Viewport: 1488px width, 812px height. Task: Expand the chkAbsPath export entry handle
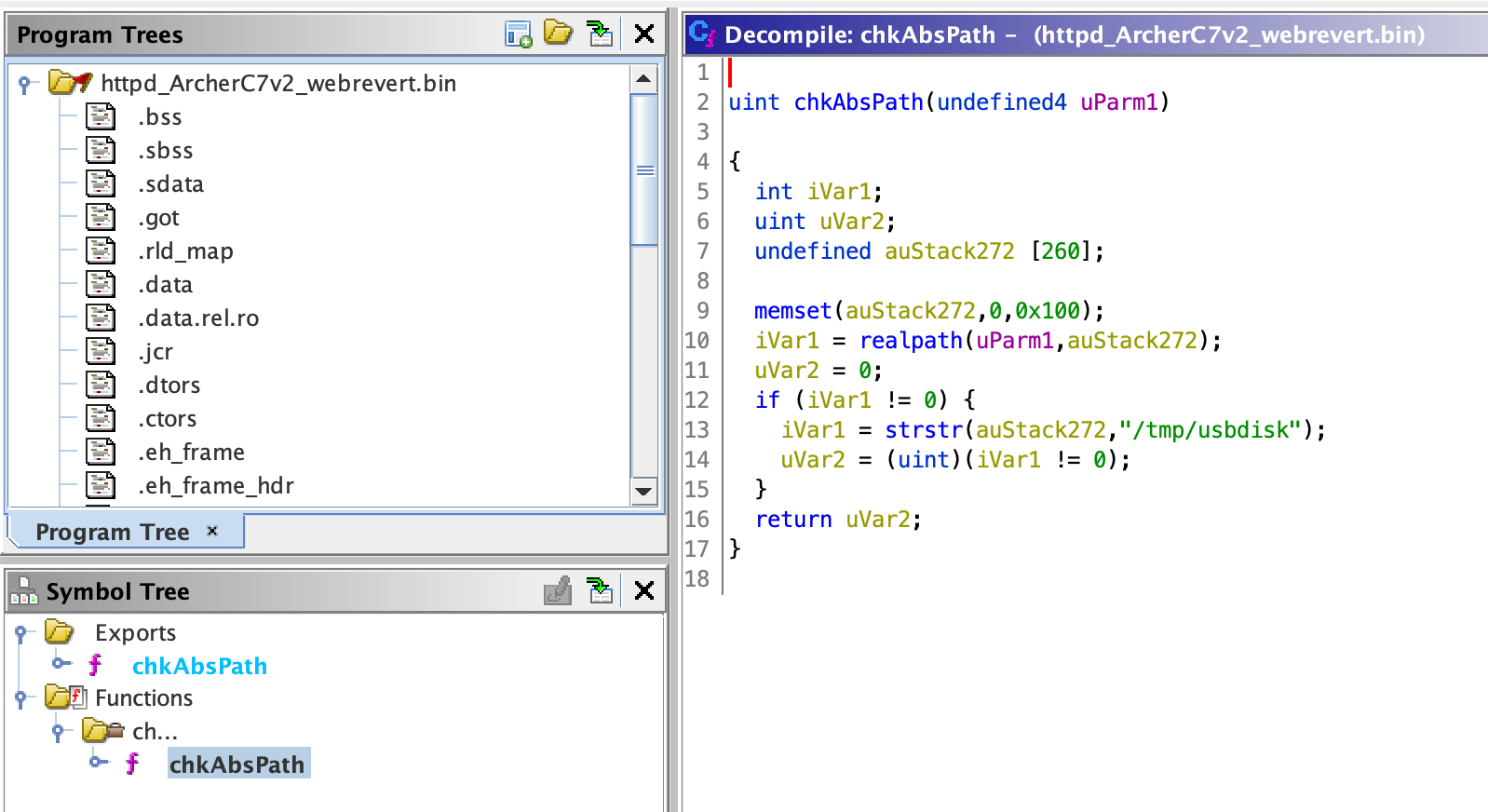(x=61, y=663)
